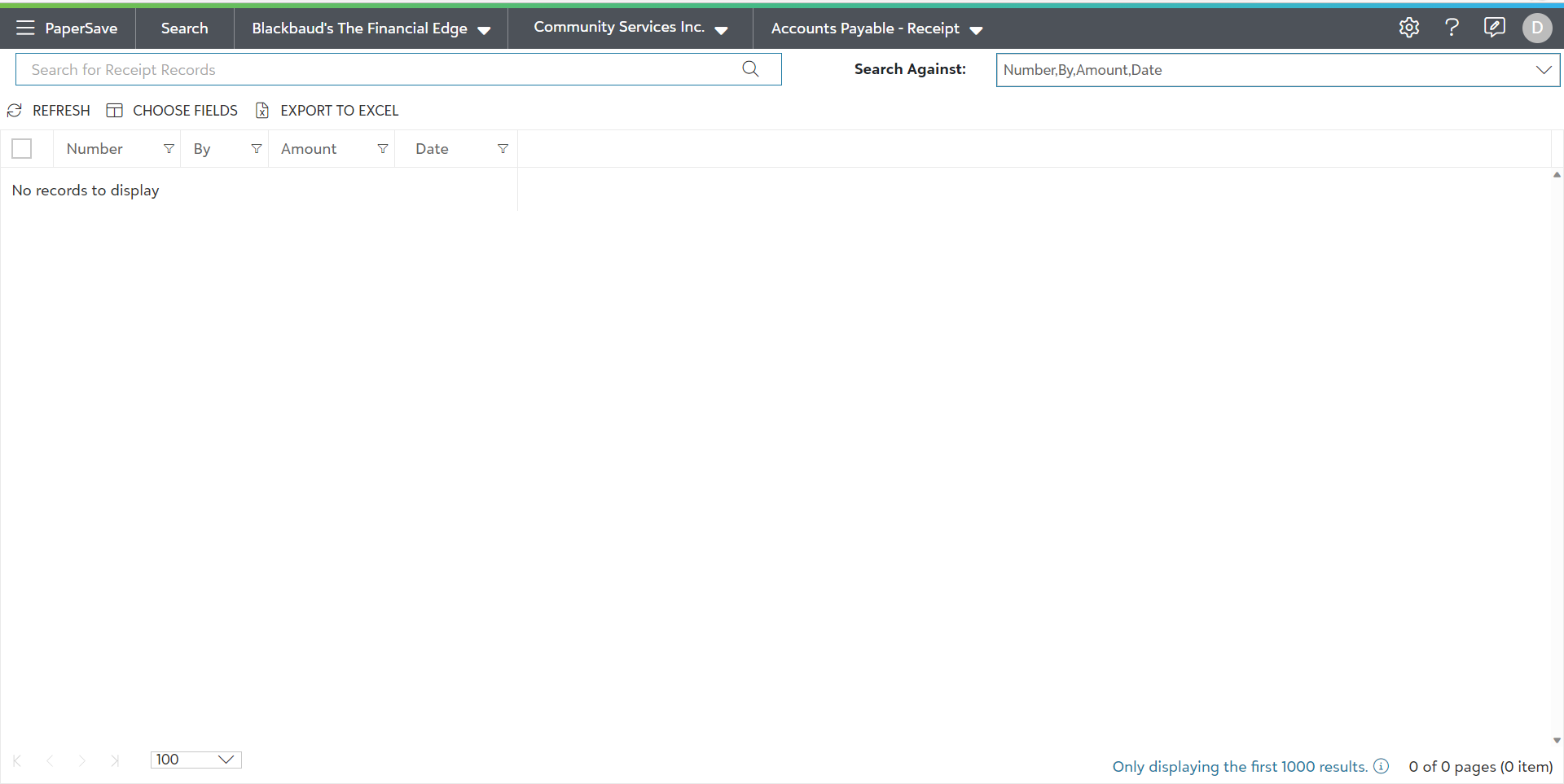
Task: Click the REFRESH button
Action: pos(49,111)
